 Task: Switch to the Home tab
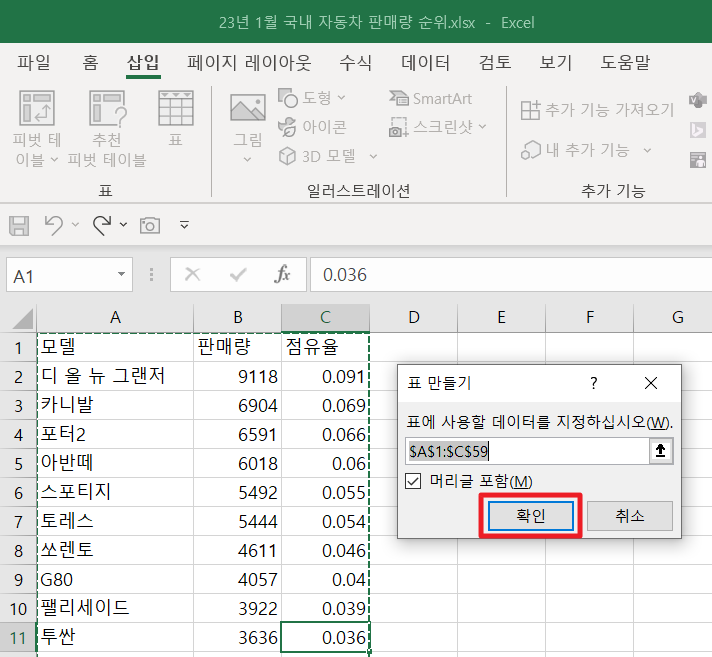pos(90,62)
